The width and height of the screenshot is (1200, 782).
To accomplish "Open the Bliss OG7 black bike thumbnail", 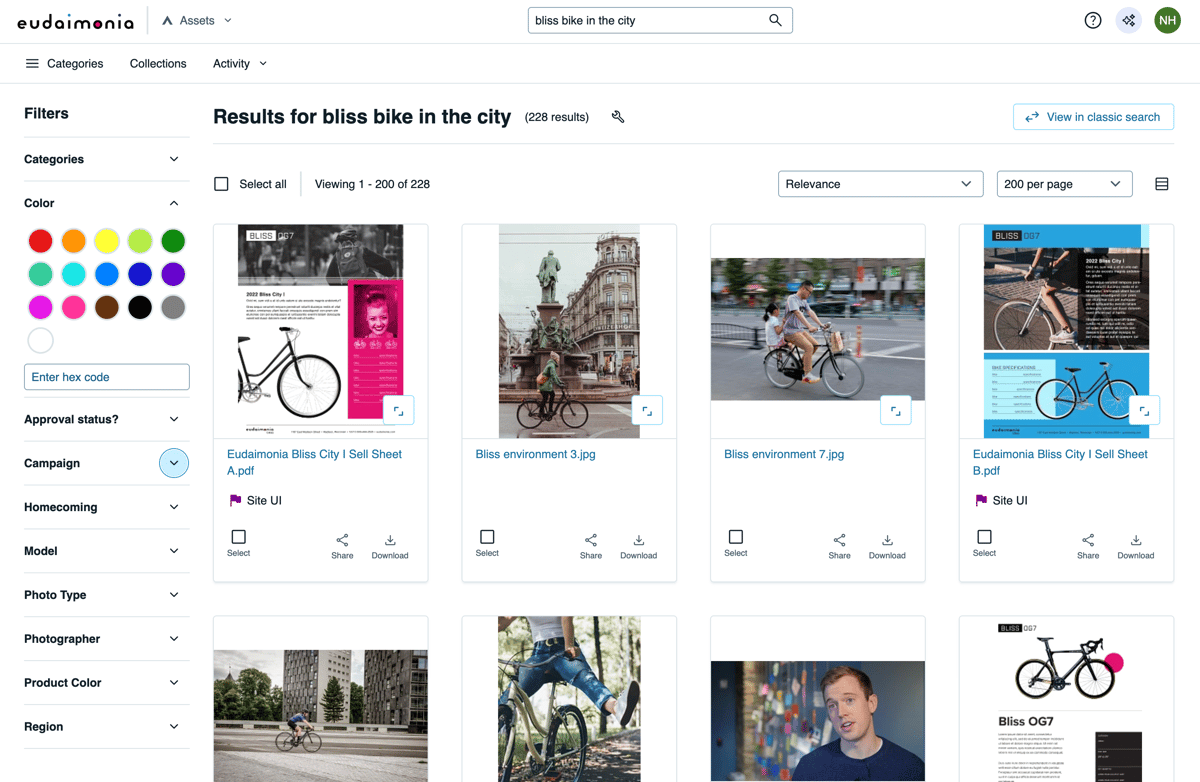I will point(1066,699).
